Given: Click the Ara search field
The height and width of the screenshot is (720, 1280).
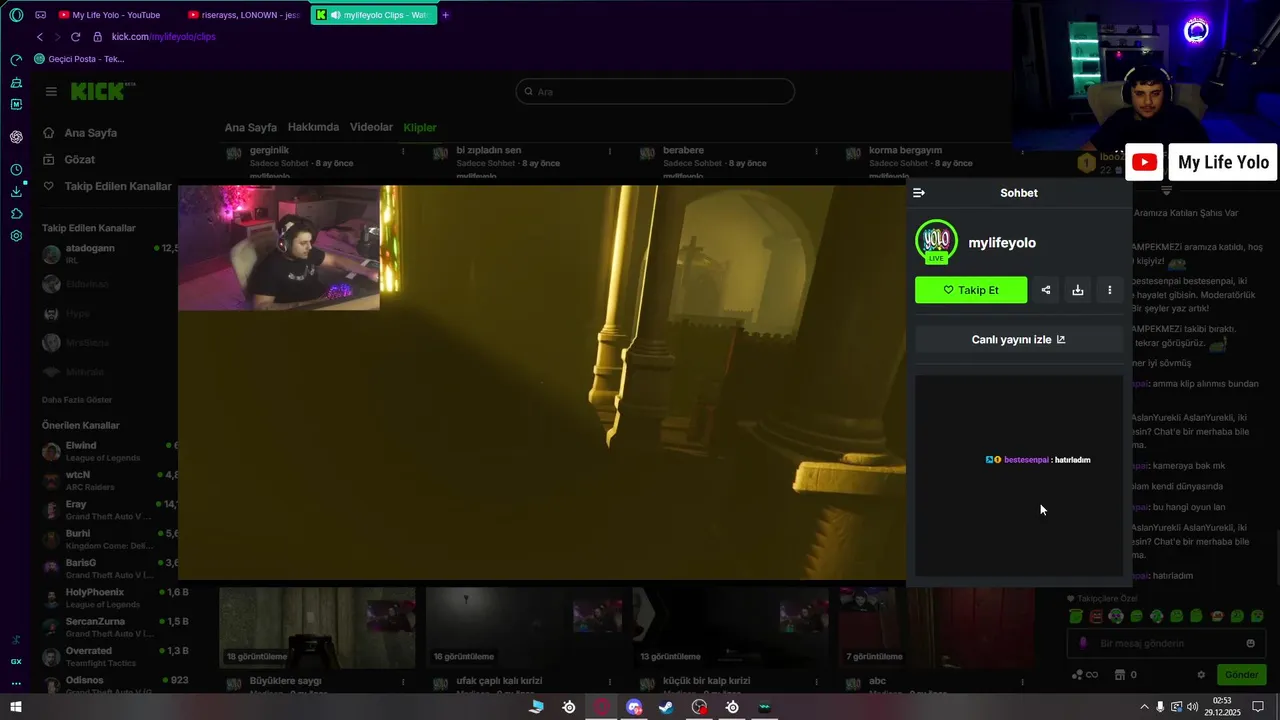Looking at the screenshot, I should [x=655, y=92].
